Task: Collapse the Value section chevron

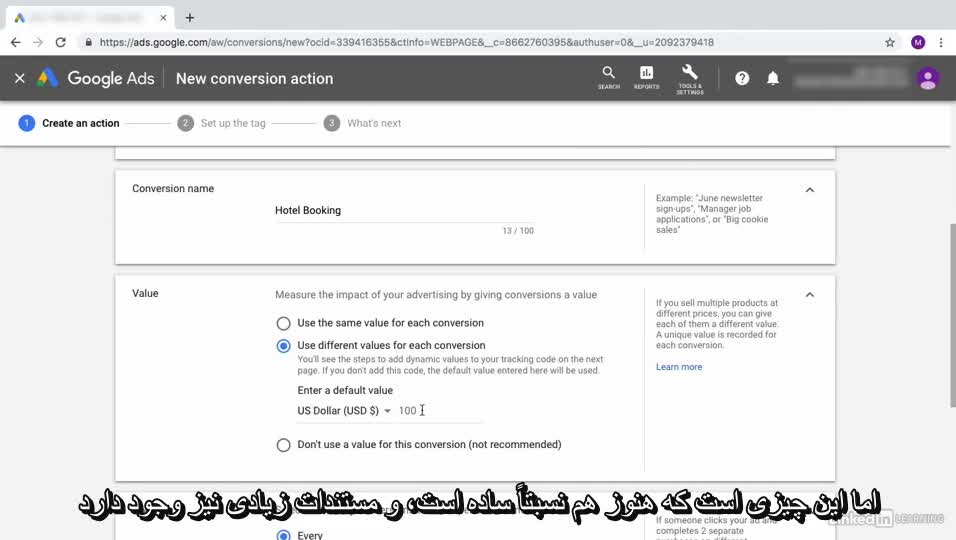Action: click(x=810, y=295)
